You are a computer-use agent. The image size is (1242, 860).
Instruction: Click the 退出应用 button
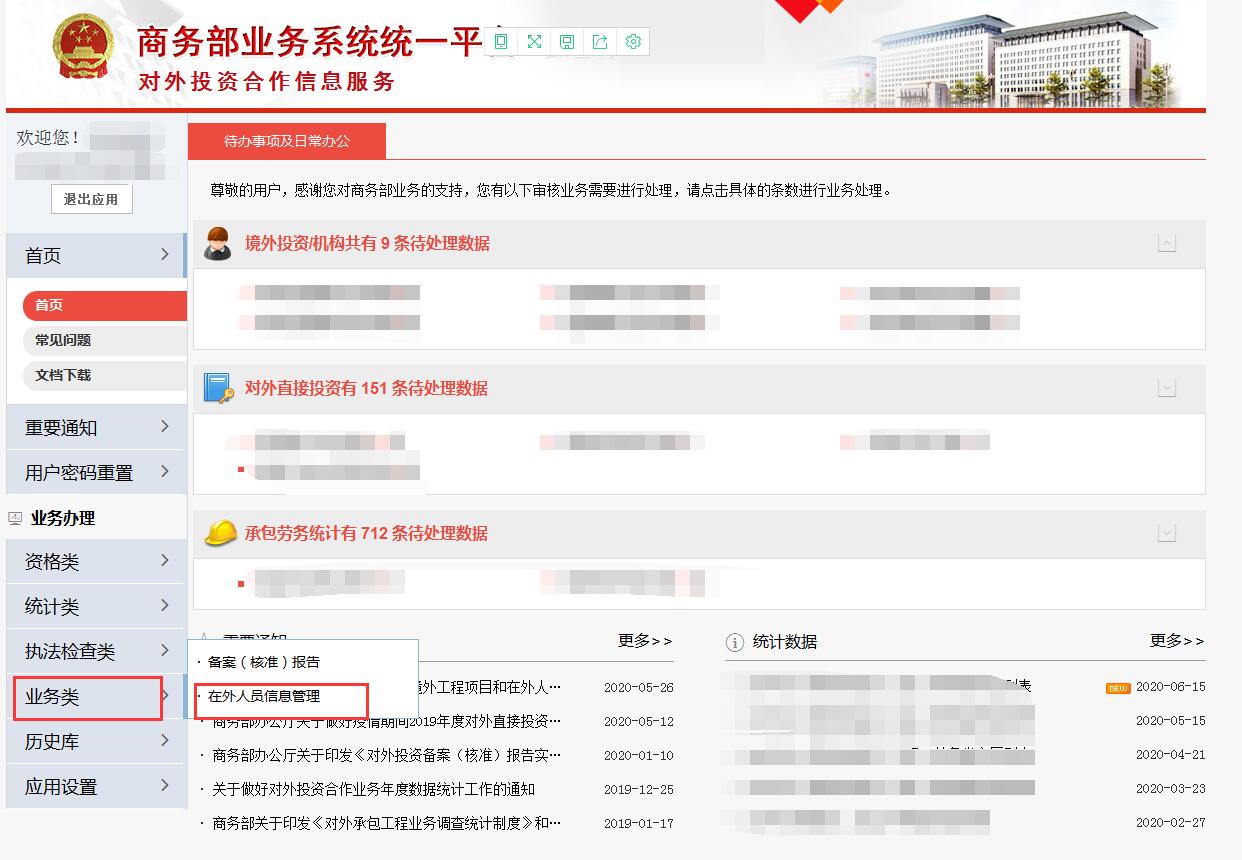91,199
